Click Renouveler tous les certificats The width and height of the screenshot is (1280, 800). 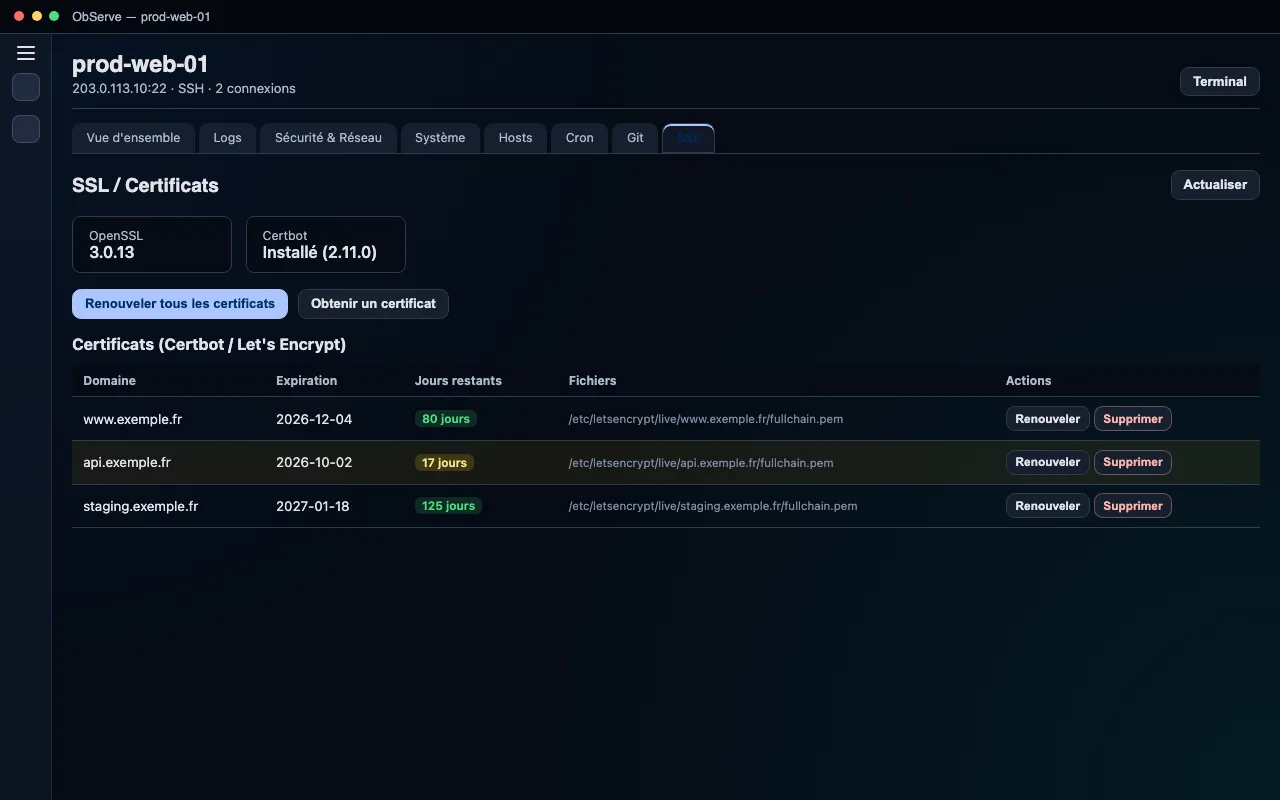(180, 304)
